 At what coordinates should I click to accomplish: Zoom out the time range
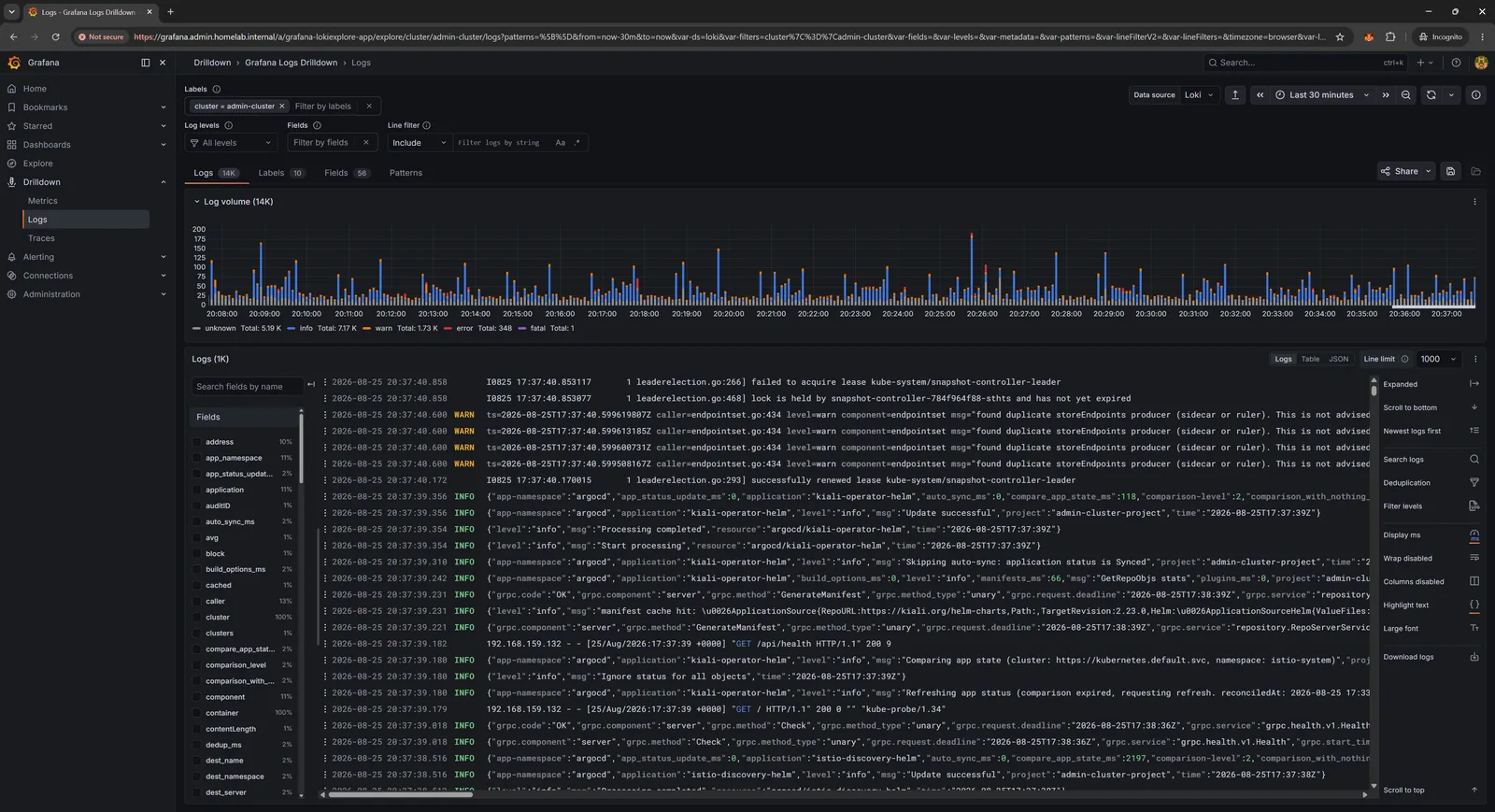click(x=1405, y=95)
